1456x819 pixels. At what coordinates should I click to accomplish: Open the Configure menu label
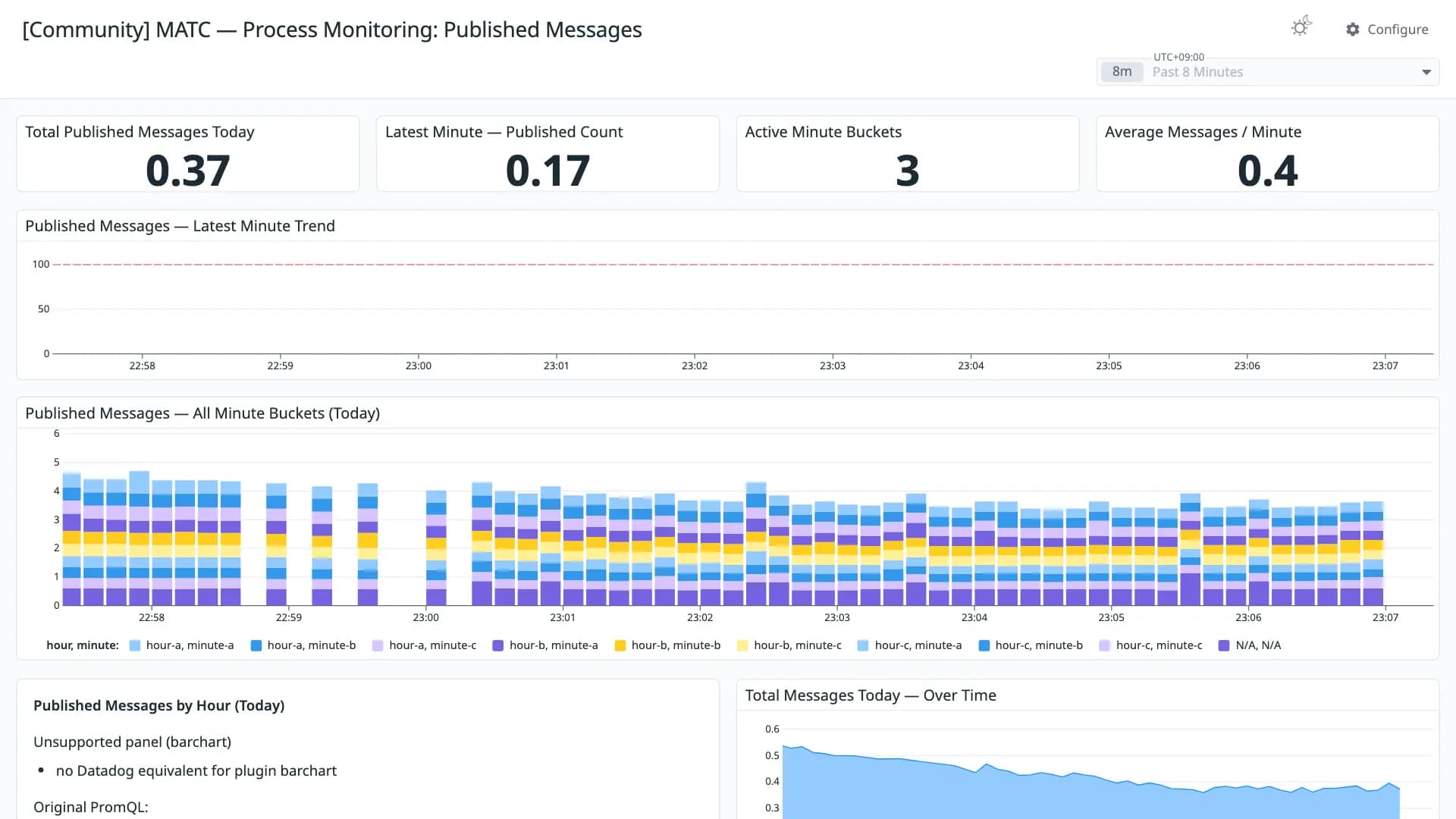pyautogui.click(x=1398, y=30)
